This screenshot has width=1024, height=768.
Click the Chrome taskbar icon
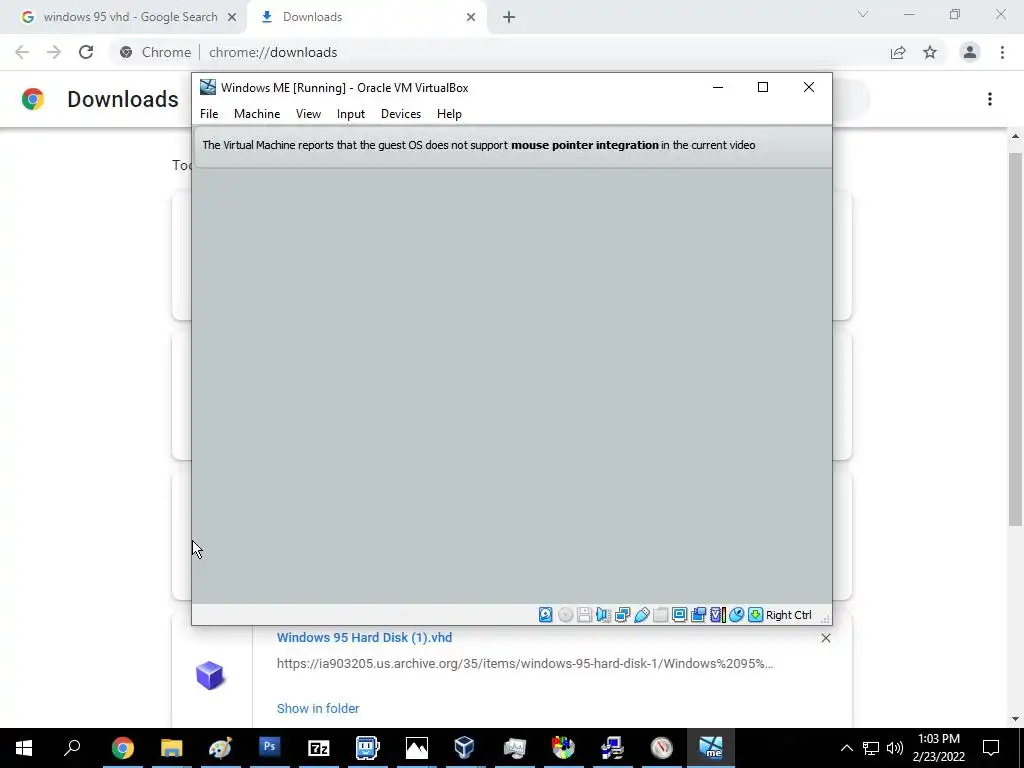tap(122, 748)
